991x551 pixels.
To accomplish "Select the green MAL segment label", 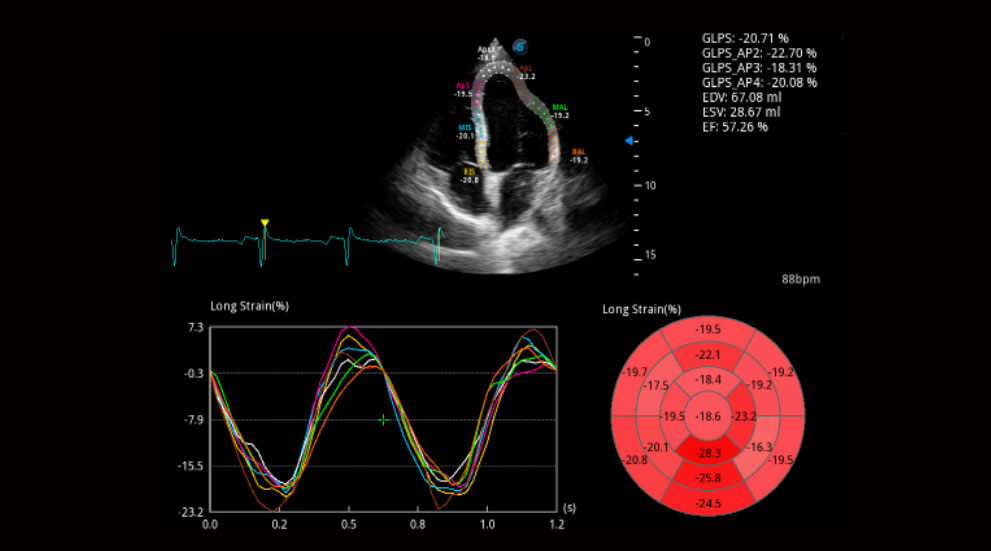I will tap(559, 105).
